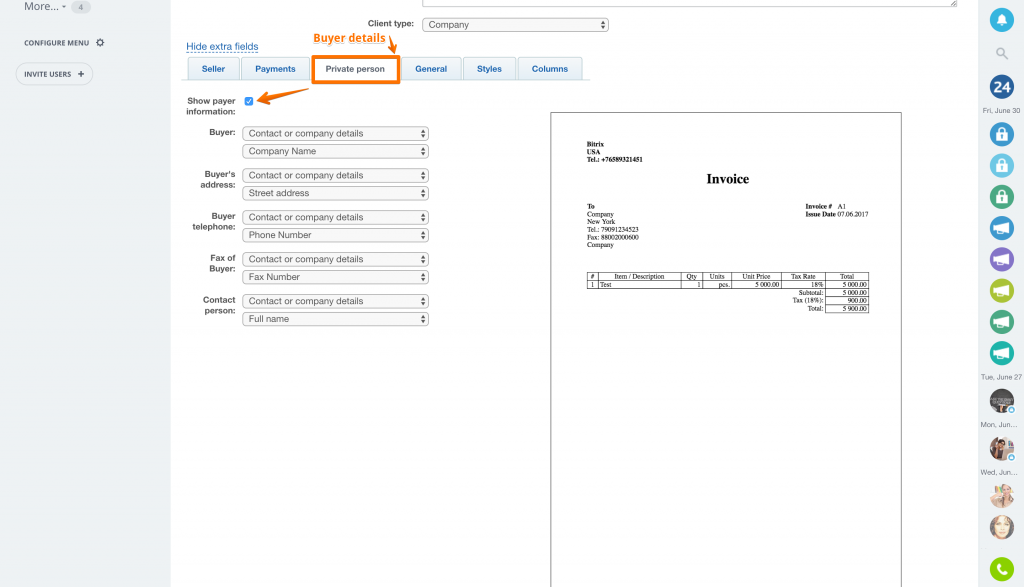Open the Styles tab
1024x587 pixels.
[489, 69]
